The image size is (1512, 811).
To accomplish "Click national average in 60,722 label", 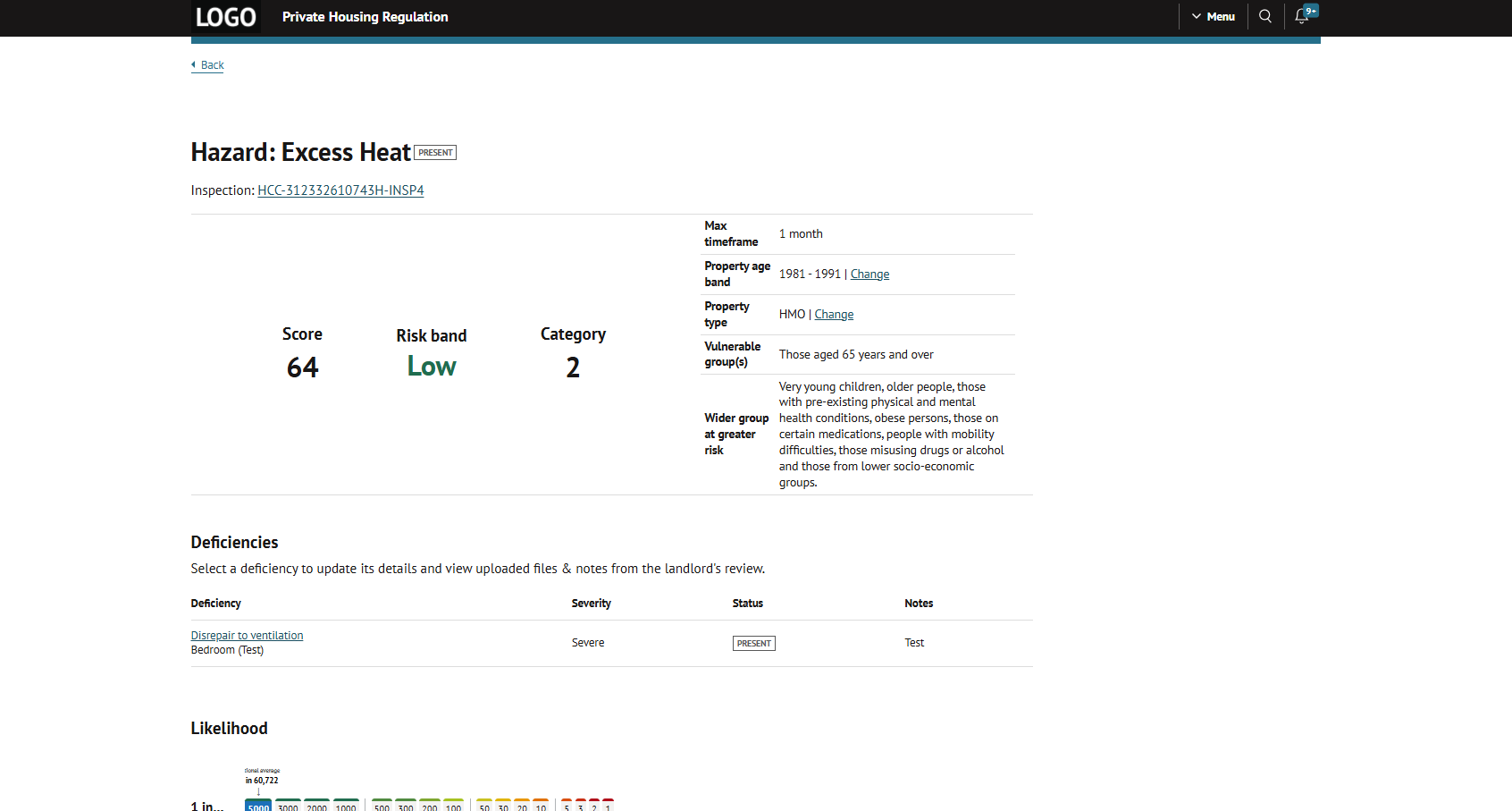I will pyautogui.click(x=262, y=776).
